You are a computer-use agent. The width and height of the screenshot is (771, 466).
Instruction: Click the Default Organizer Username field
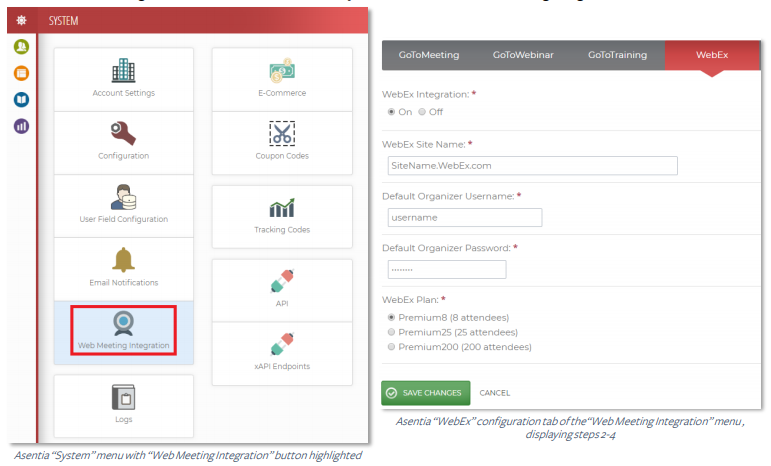(x=465, y=217)
